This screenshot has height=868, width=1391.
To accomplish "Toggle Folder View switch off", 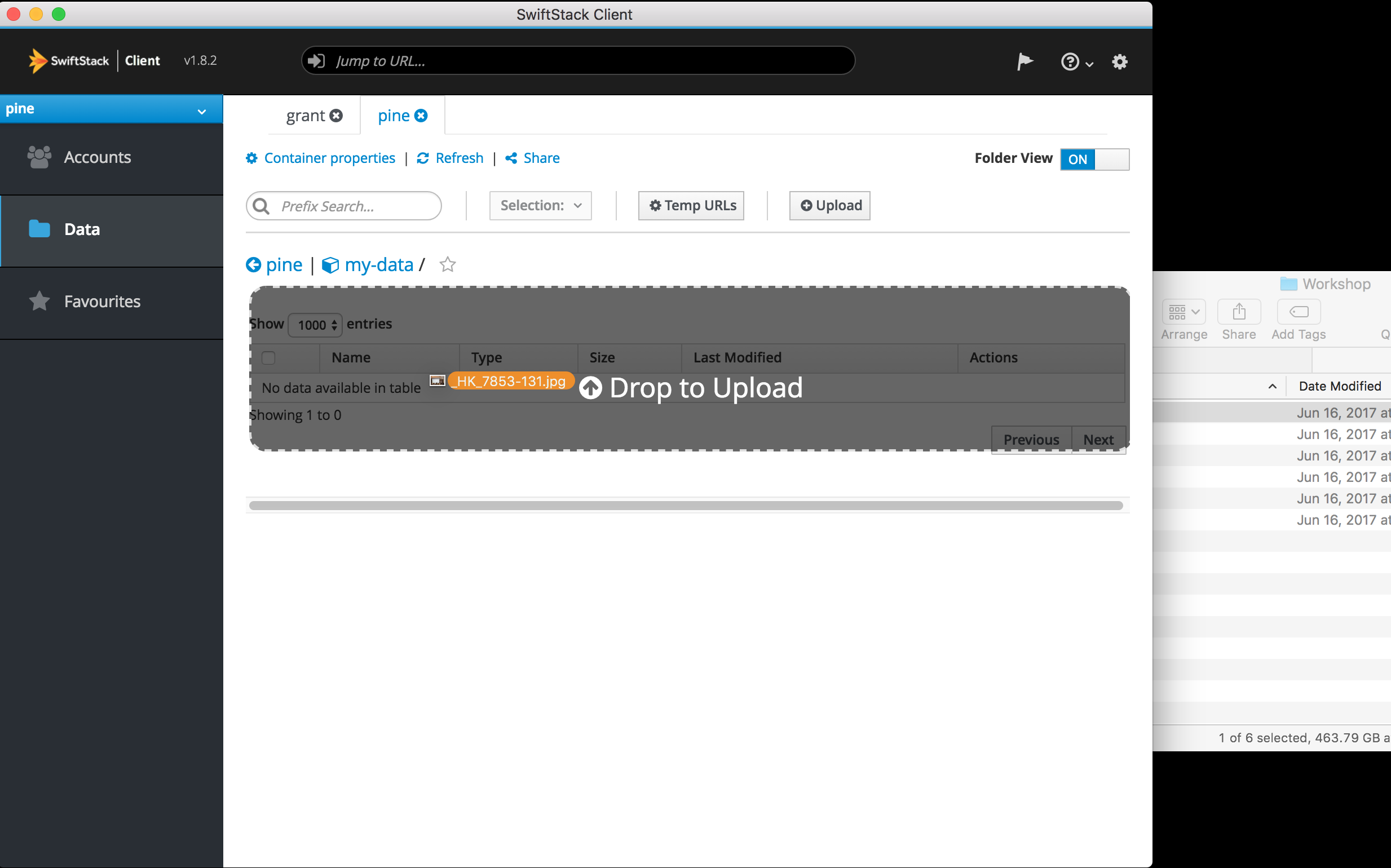I will click(1094, 160).
